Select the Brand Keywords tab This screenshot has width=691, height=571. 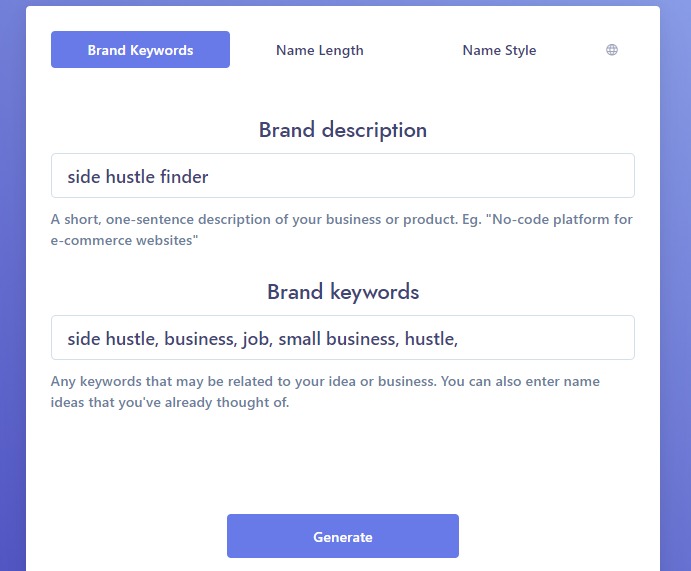[140, 49]
